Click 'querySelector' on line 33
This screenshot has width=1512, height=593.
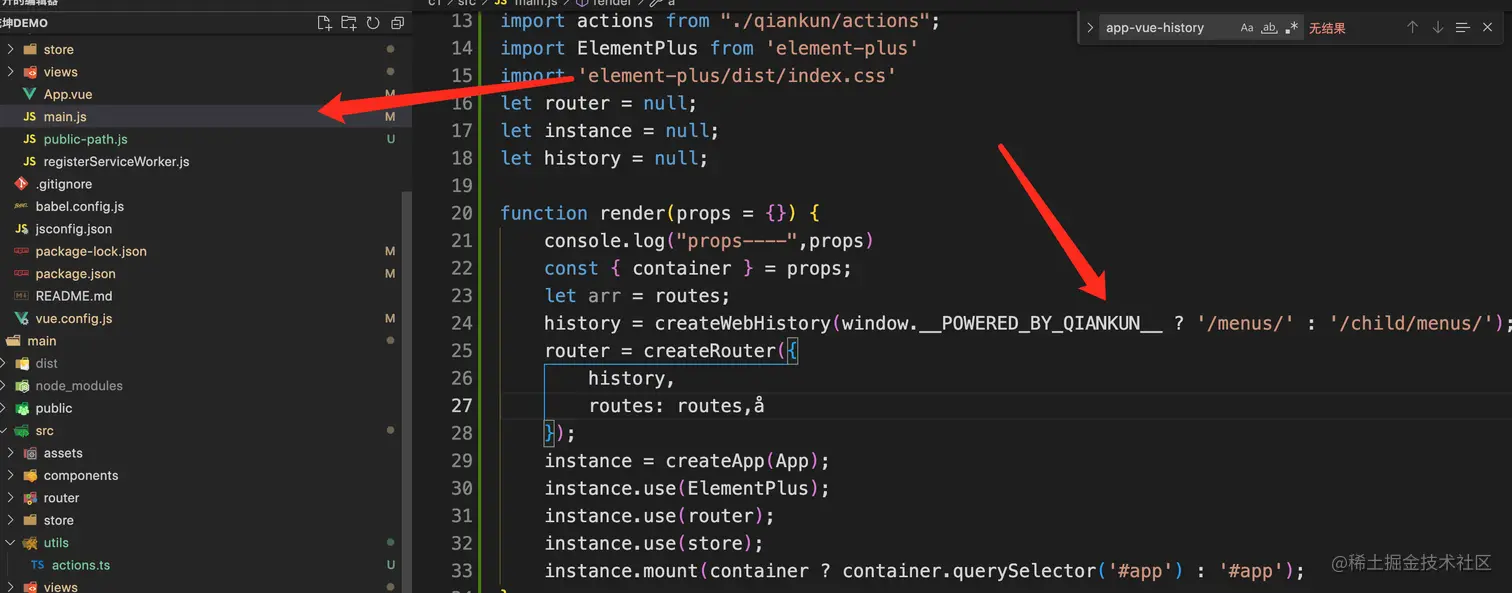point(1024,571)
